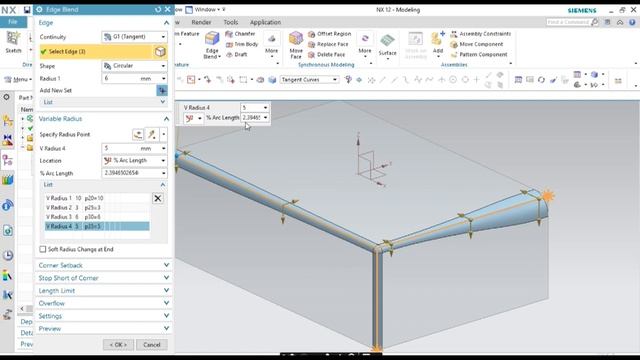640x360 pixels.
Task: Open the Application tab
Action: (265, 22)
